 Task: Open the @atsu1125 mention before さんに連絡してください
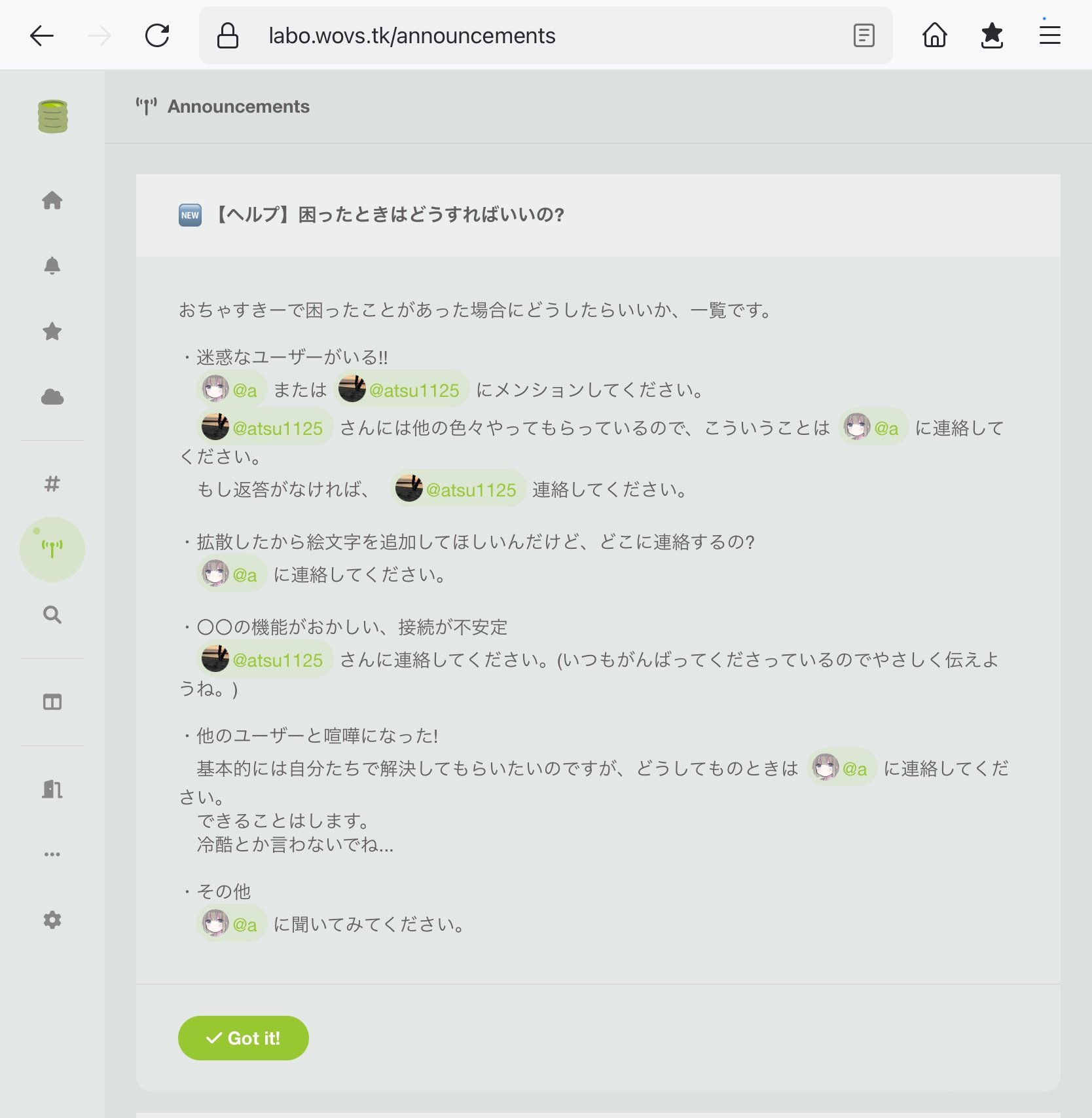[x=264, y=660]
